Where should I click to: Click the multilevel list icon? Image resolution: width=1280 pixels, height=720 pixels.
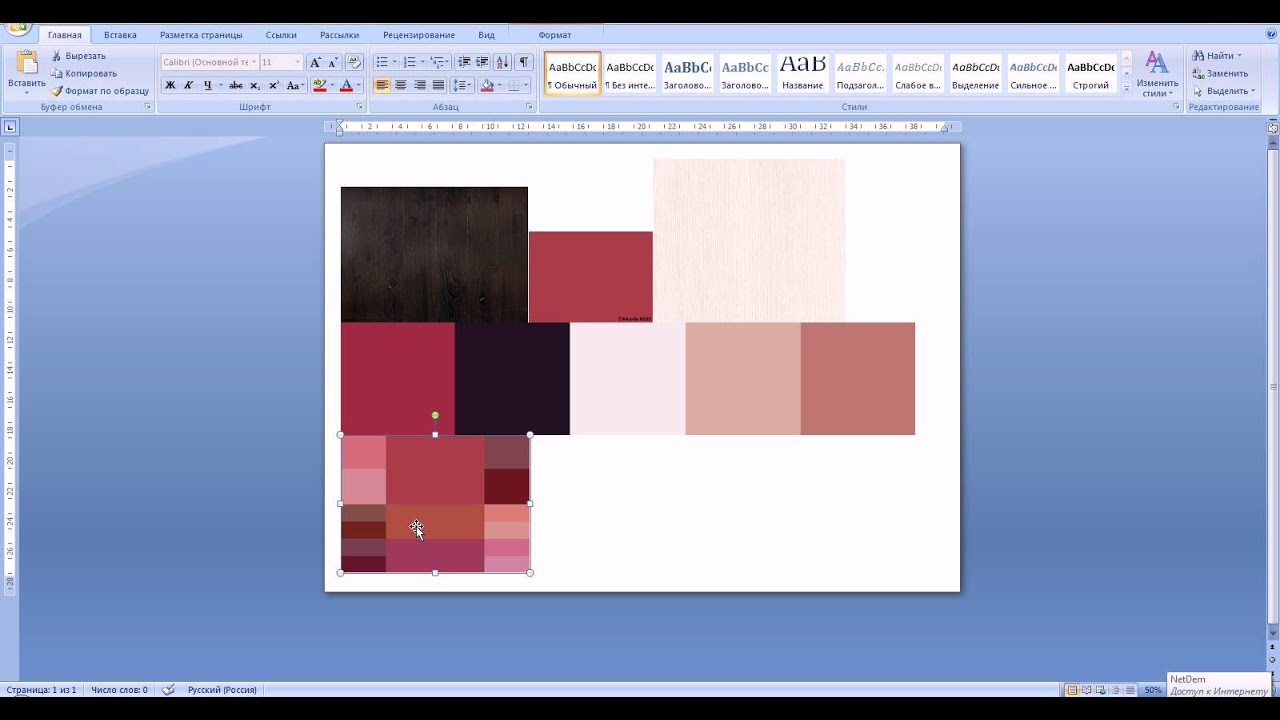(437, 62)
